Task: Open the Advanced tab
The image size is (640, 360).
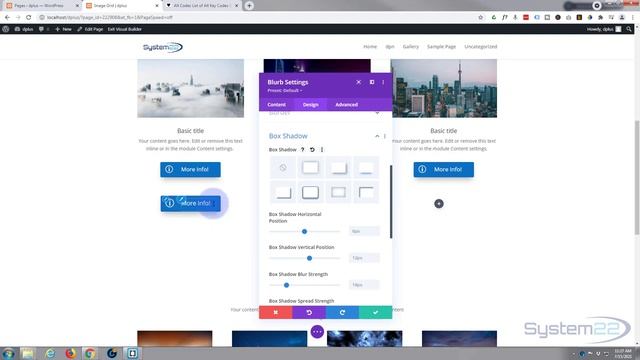Action: point(347,104)
